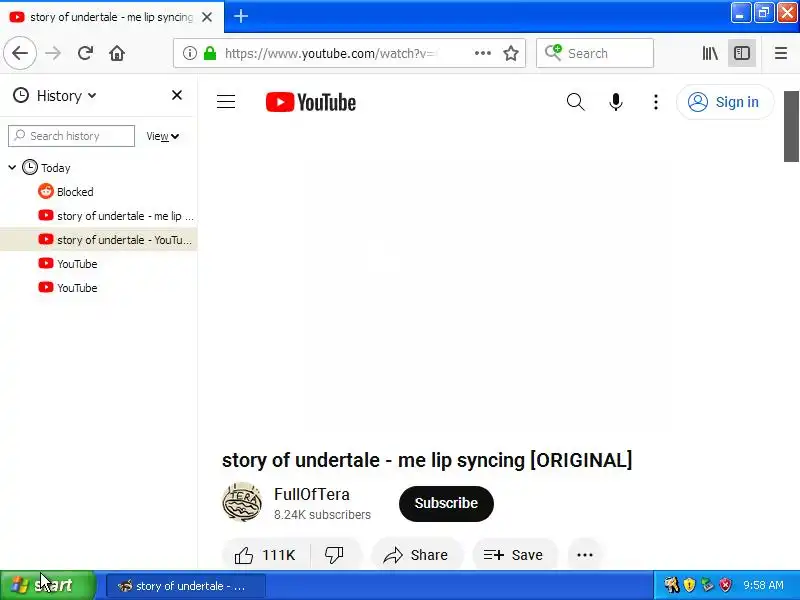Click the forward navigation arrow
The width and height of the screenshot is (800, 600).
(x=53, y=53)
